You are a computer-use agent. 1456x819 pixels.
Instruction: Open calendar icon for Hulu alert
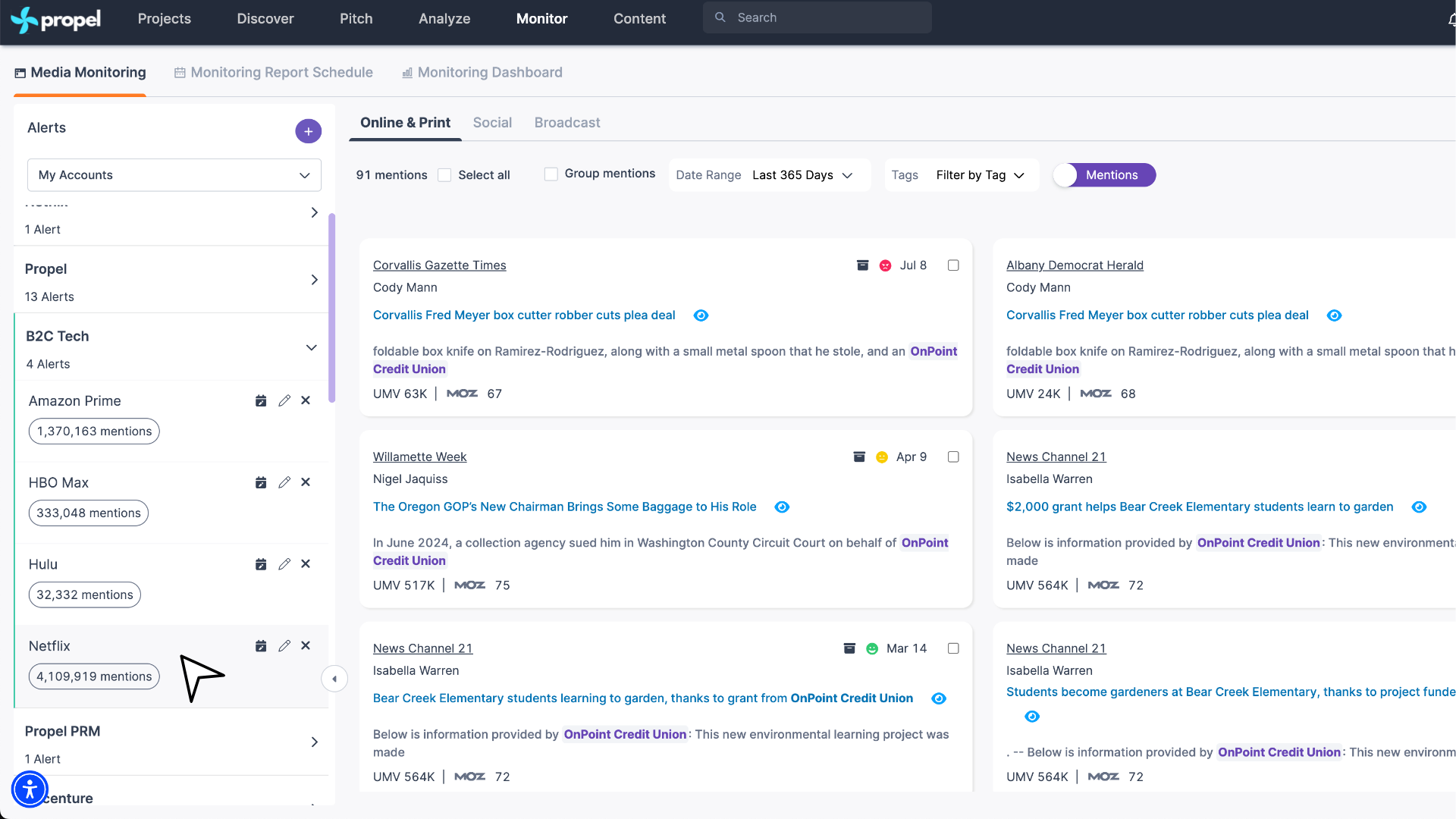point(261,564)
